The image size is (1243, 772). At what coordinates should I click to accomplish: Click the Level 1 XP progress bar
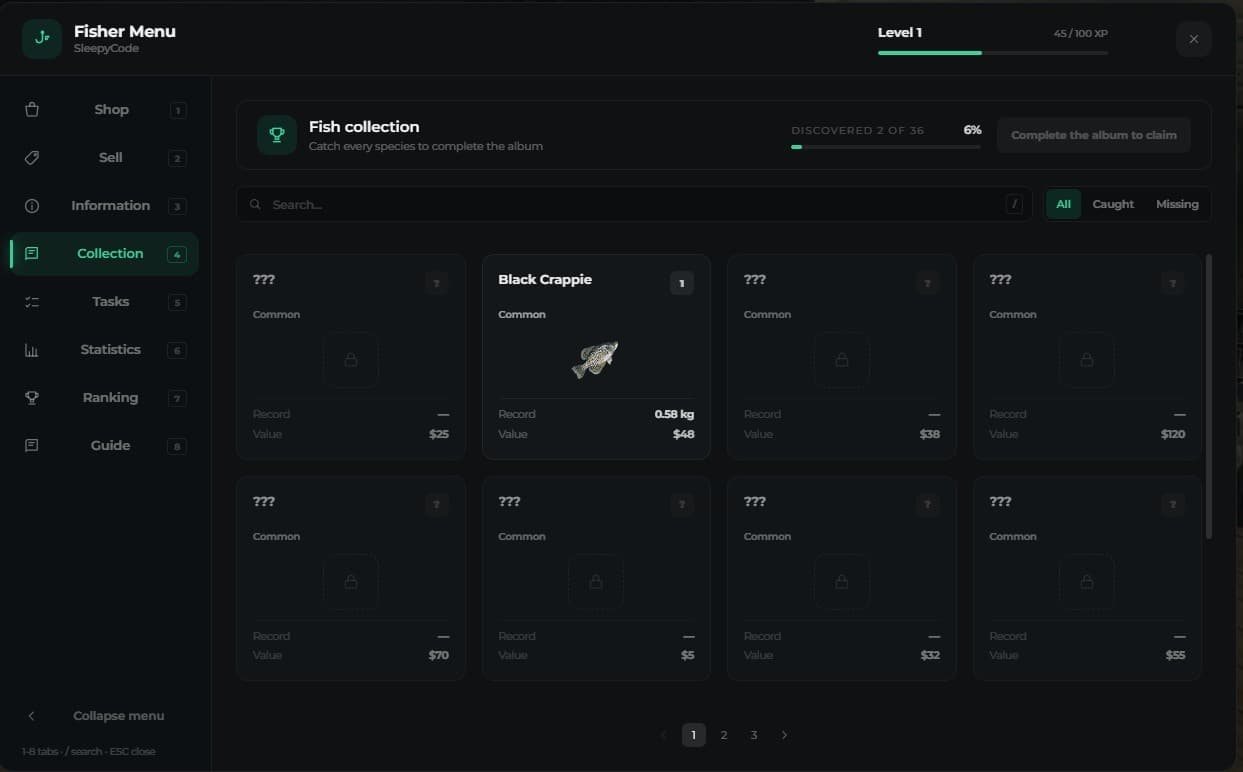pos(993,52)
